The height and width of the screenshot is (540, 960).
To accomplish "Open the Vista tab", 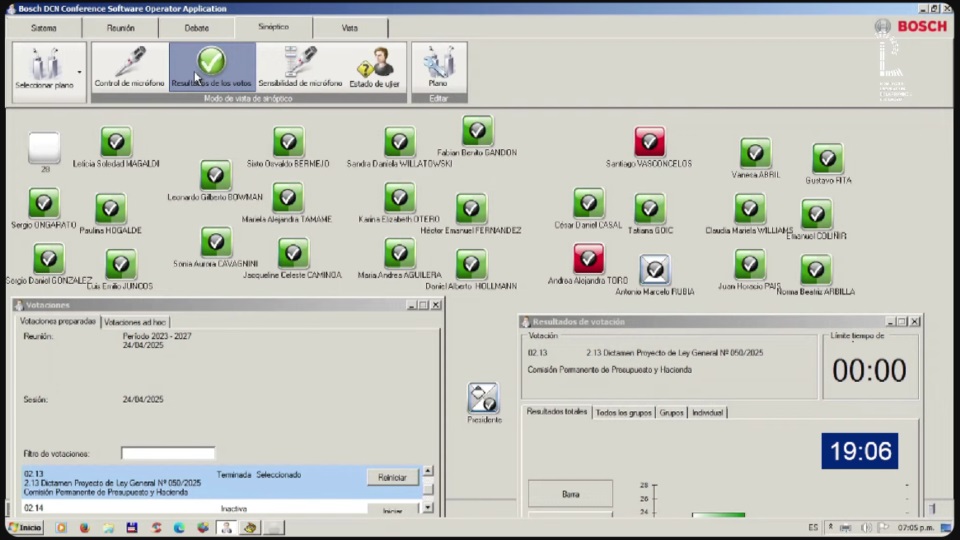I will (350, 28).
